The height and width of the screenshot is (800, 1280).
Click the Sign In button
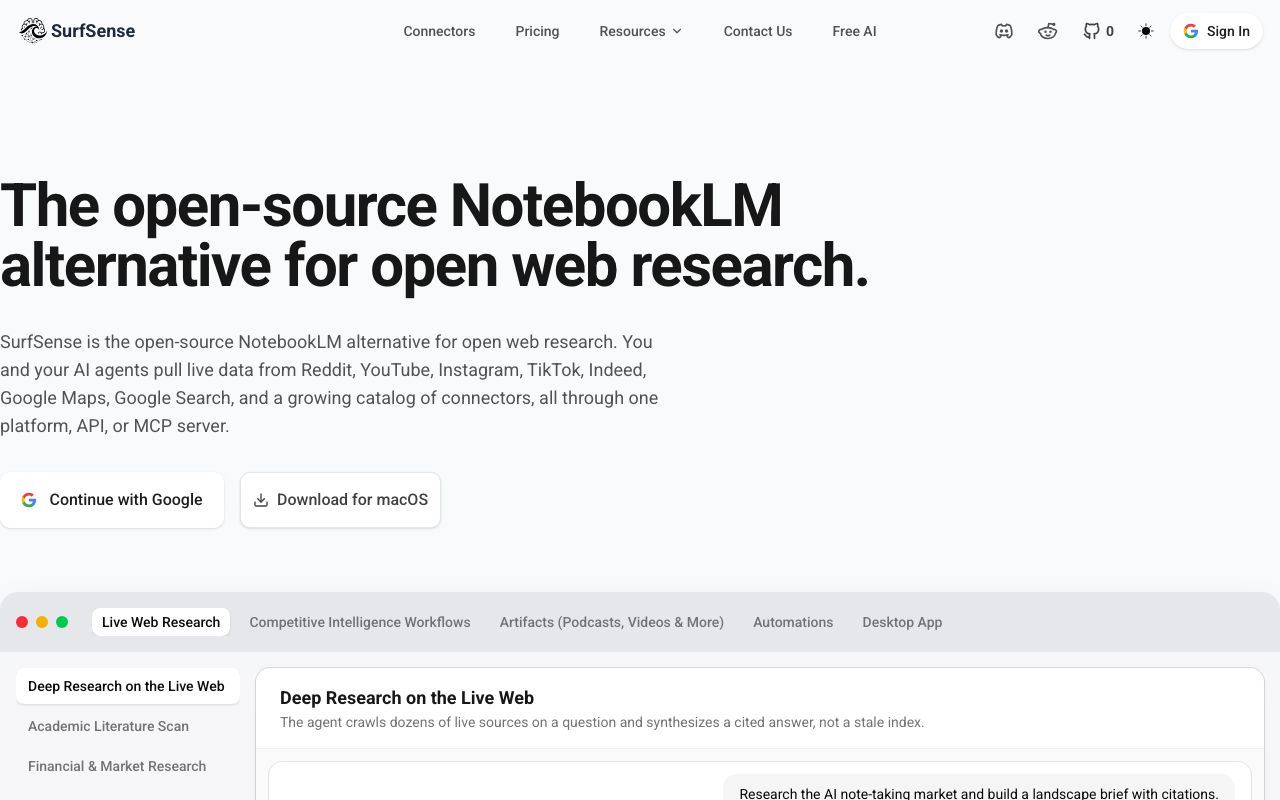(x=1216, y=31)
